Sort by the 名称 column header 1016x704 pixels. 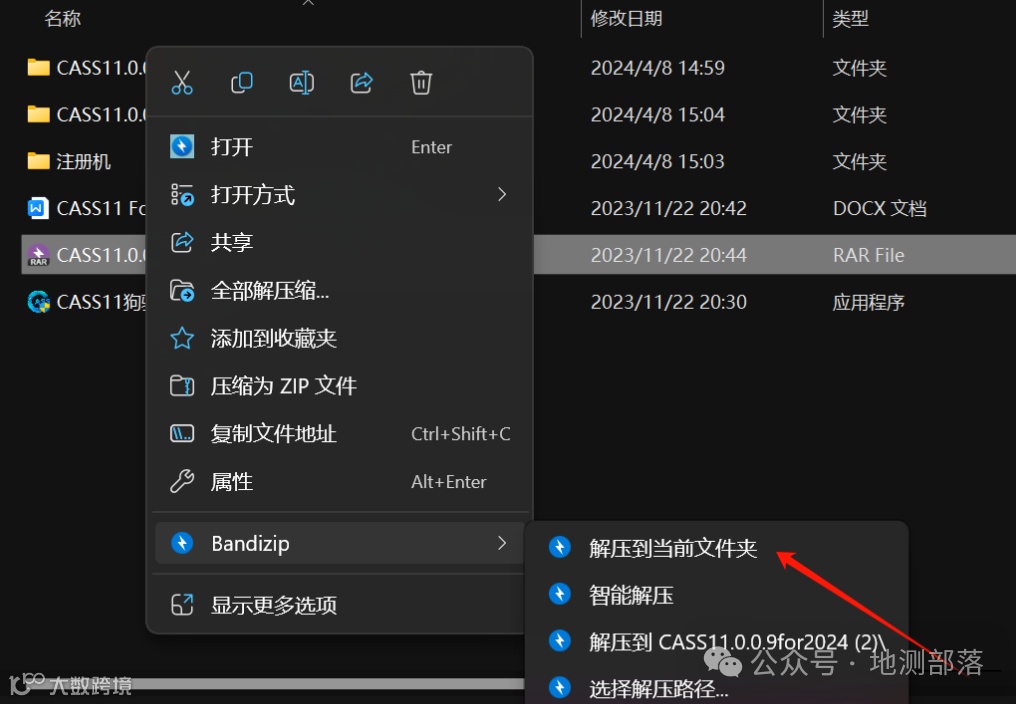63,18
